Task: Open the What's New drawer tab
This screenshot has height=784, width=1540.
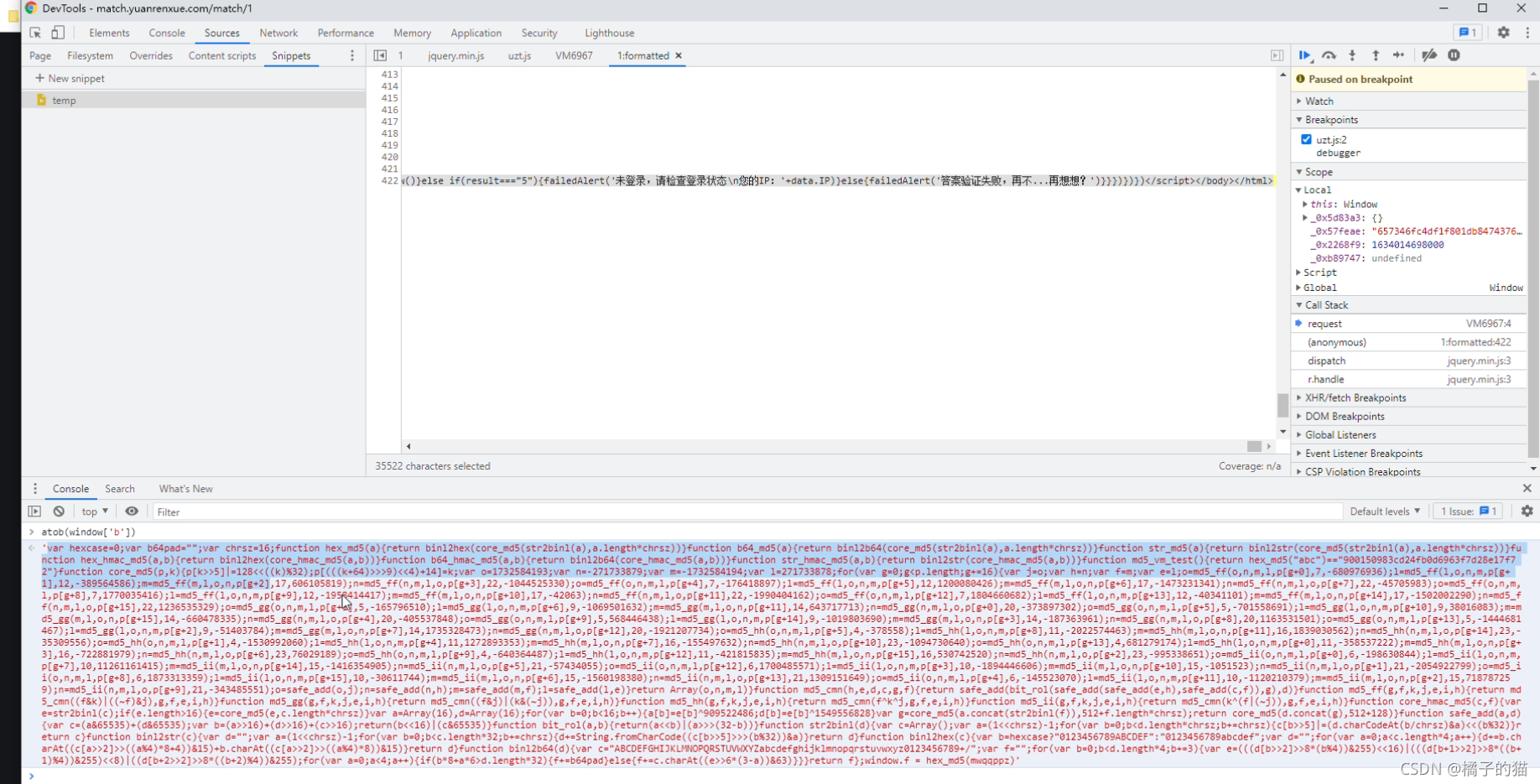Action: (185, 489)
